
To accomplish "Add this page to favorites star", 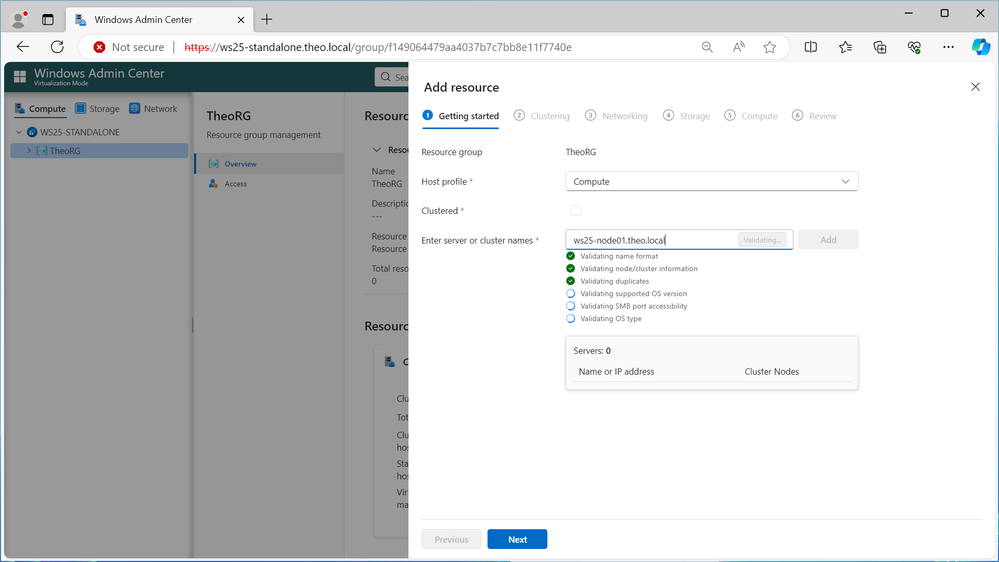I will (x=770, y=47).
